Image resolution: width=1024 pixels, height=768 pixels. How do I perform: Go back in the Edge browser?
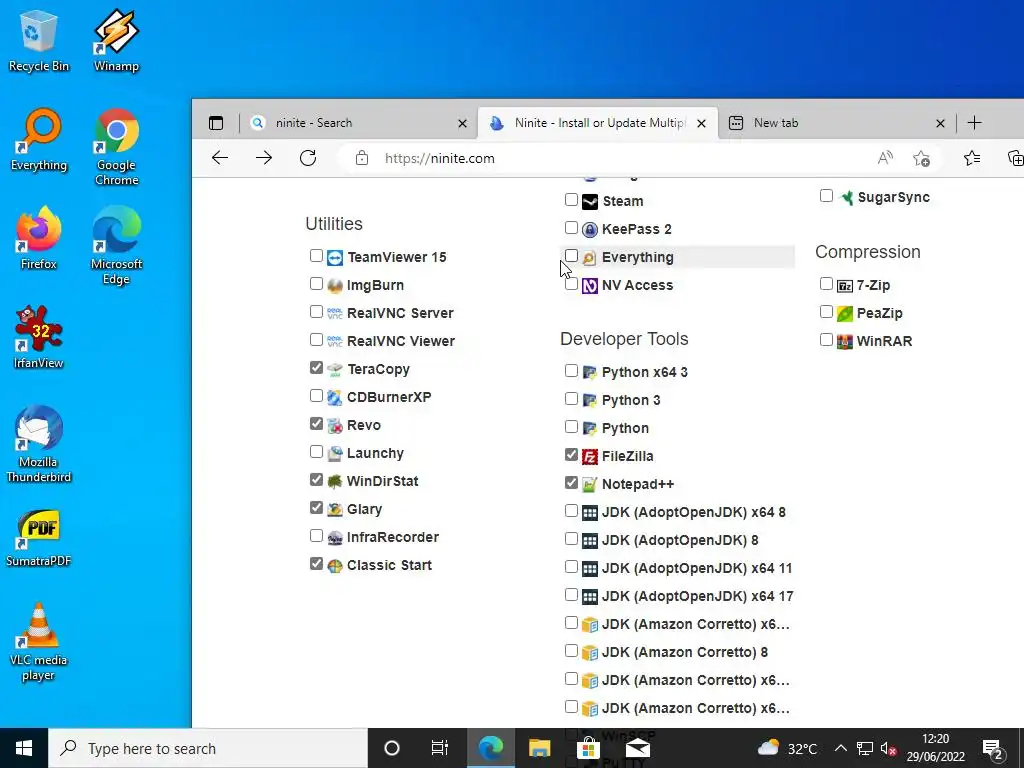pyautogui.click(x=220, y=157)
